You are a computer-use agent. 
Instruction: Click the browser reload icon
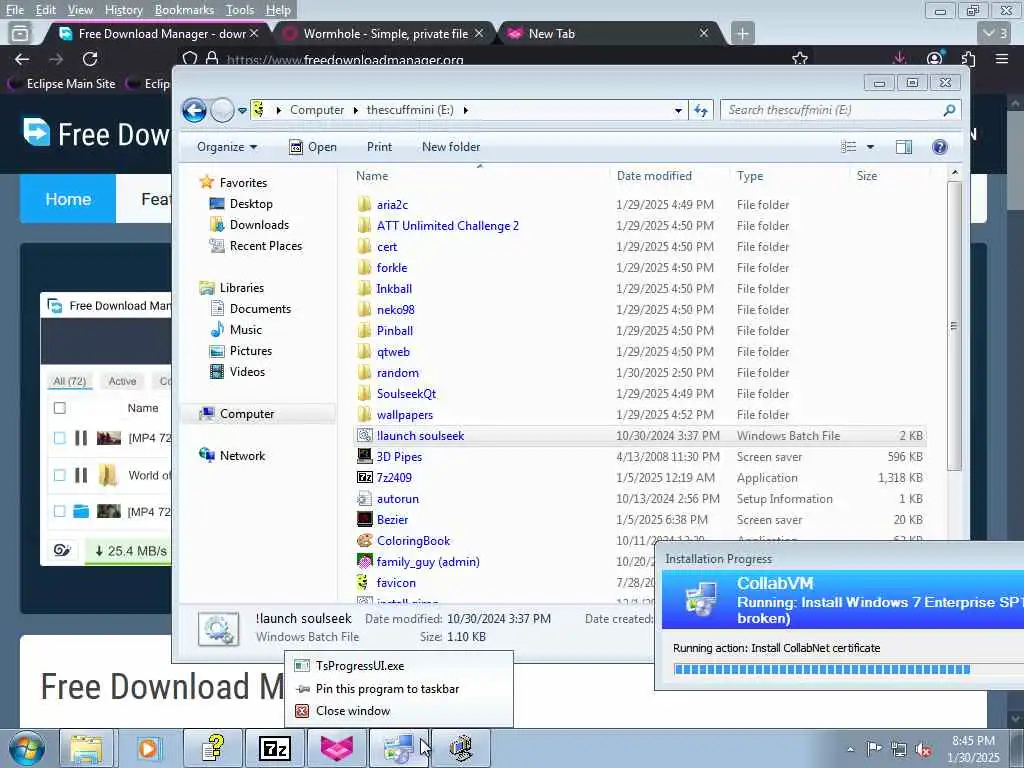pos(90,59)
